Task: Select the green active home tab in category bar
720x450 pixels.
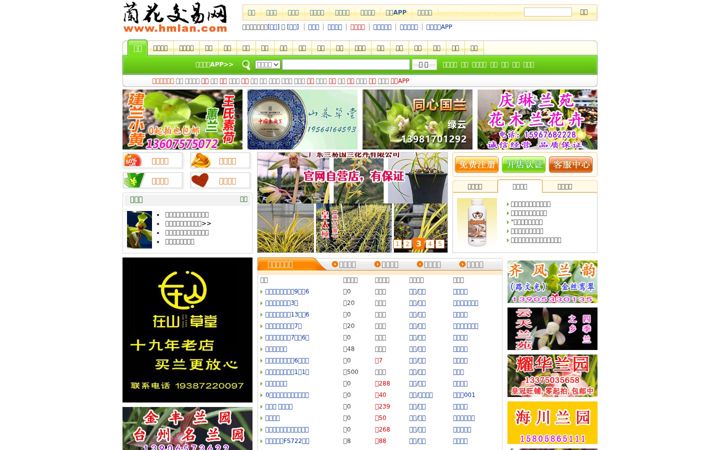Action: tap(137, 48)
